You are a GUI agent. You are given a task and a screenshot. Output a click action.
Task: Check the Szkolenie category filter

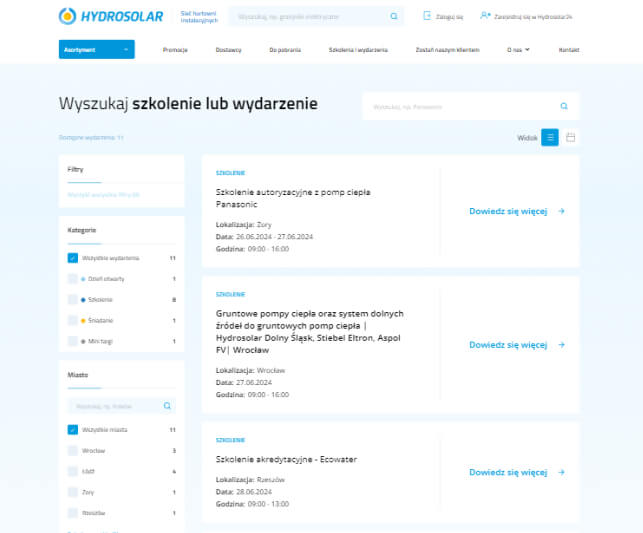73,300
